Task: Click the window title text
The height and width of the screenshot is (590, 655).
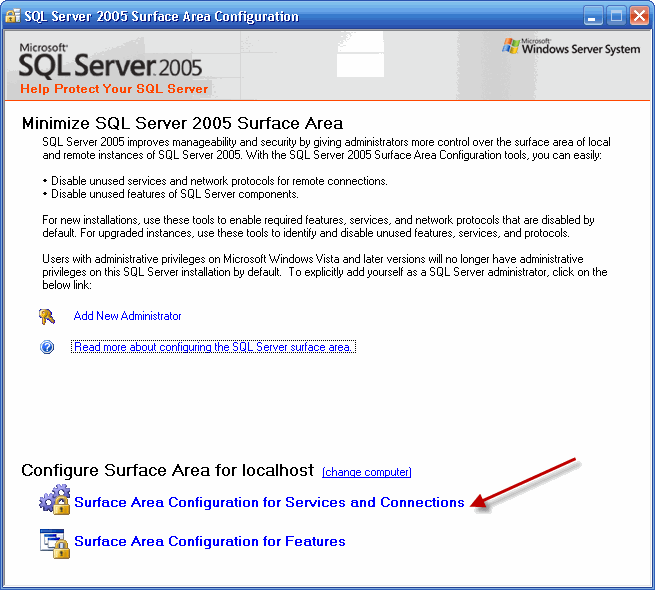Action: pyautogui.click(x=161, y=16)
